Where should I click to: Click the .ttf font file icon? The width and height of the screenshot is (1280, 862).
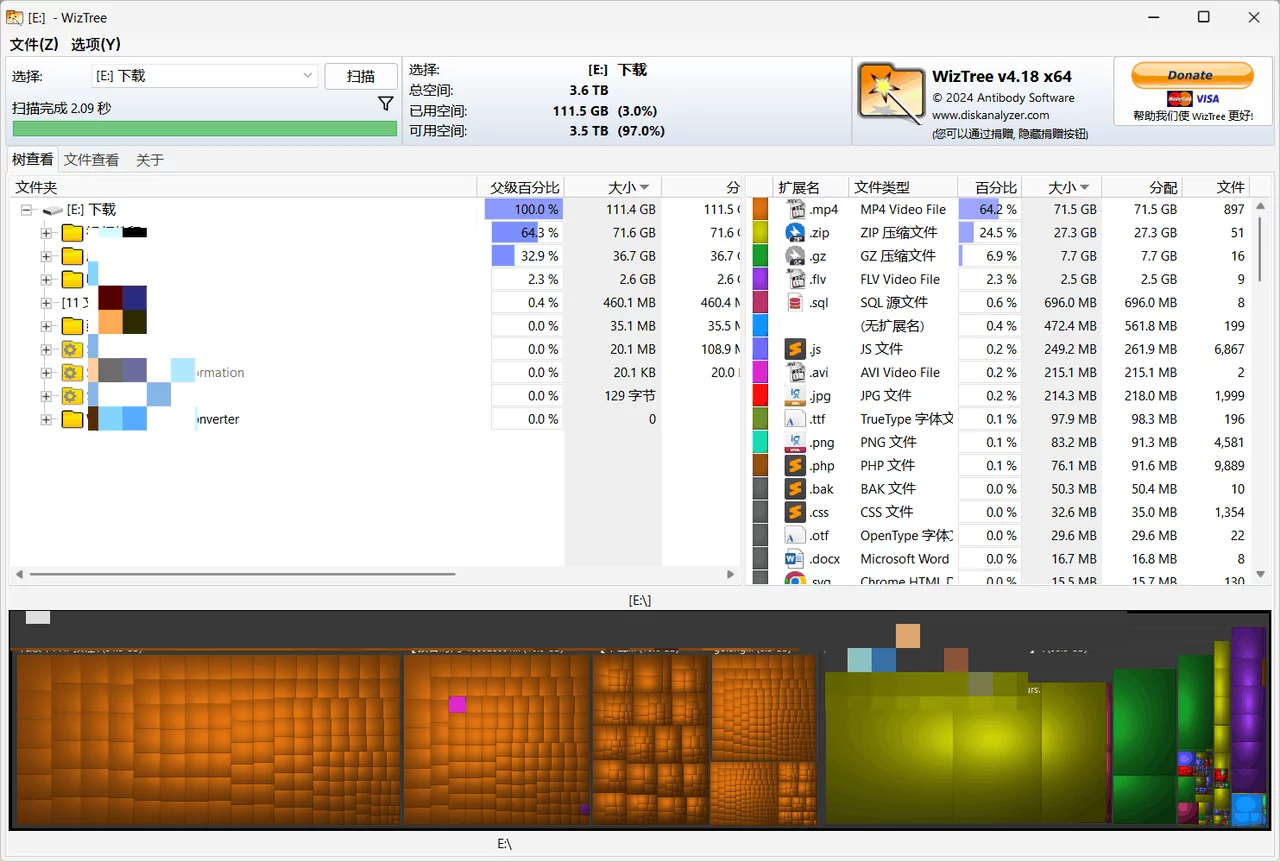coord(796,419)
